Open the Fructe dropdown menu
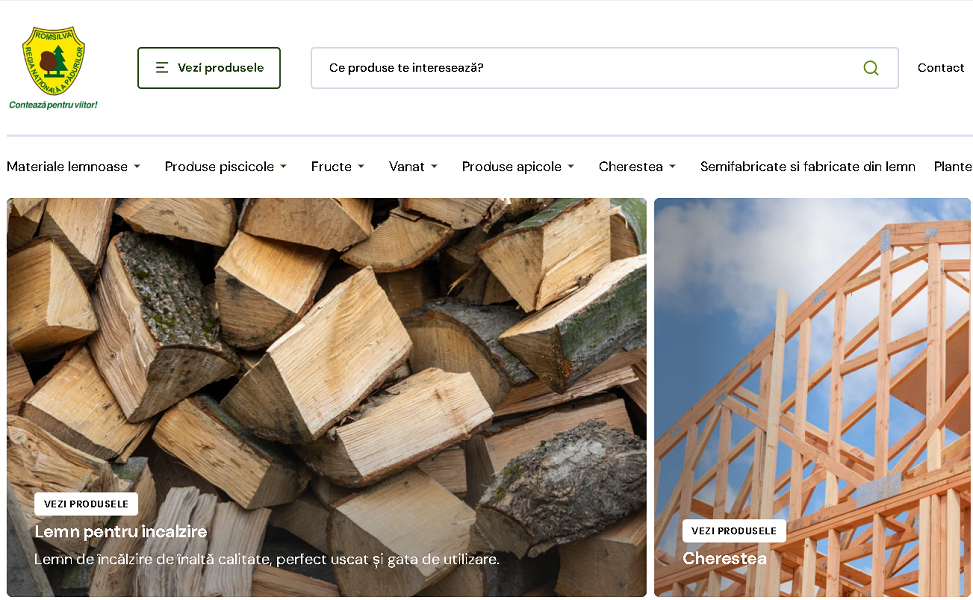Image resolution: width=973 pixels, height=600 pixels. click(337, 167)
